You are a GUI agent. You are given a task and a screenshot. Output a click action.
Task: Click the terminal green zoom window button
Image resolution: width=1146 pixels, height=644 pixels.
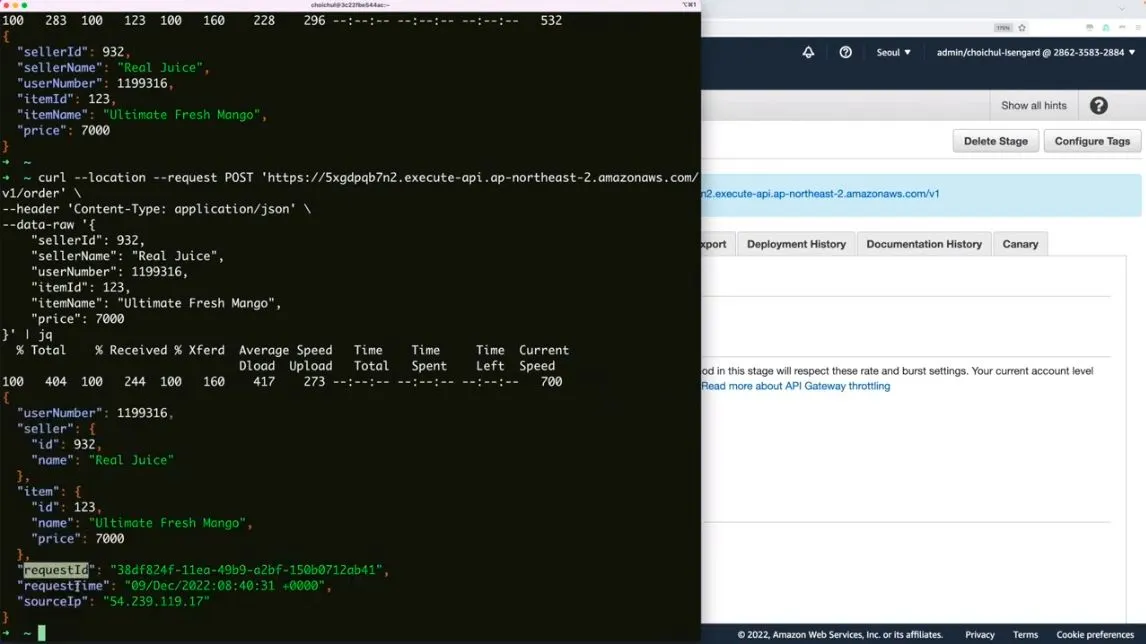tap(24, 5)
